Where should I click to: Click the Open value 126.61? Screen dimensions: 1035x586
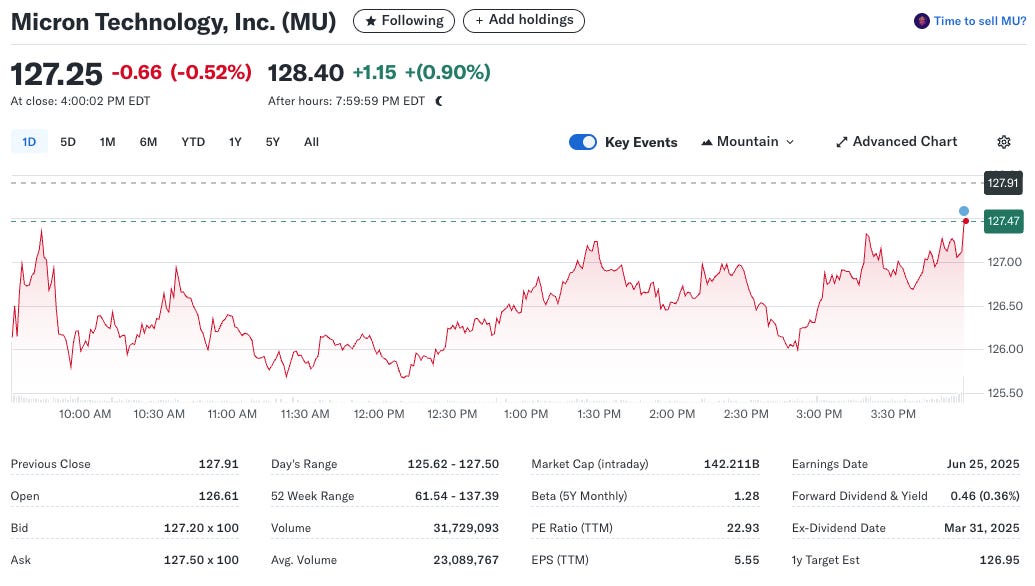218,496
